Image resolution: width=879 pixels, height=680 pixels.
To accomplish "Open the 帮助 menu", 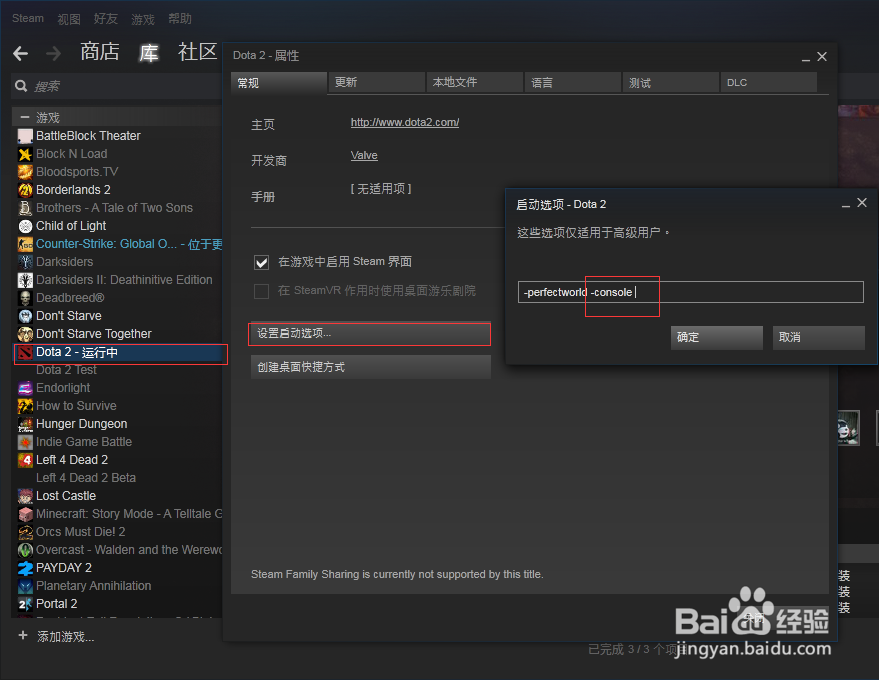I will point(180,19).
